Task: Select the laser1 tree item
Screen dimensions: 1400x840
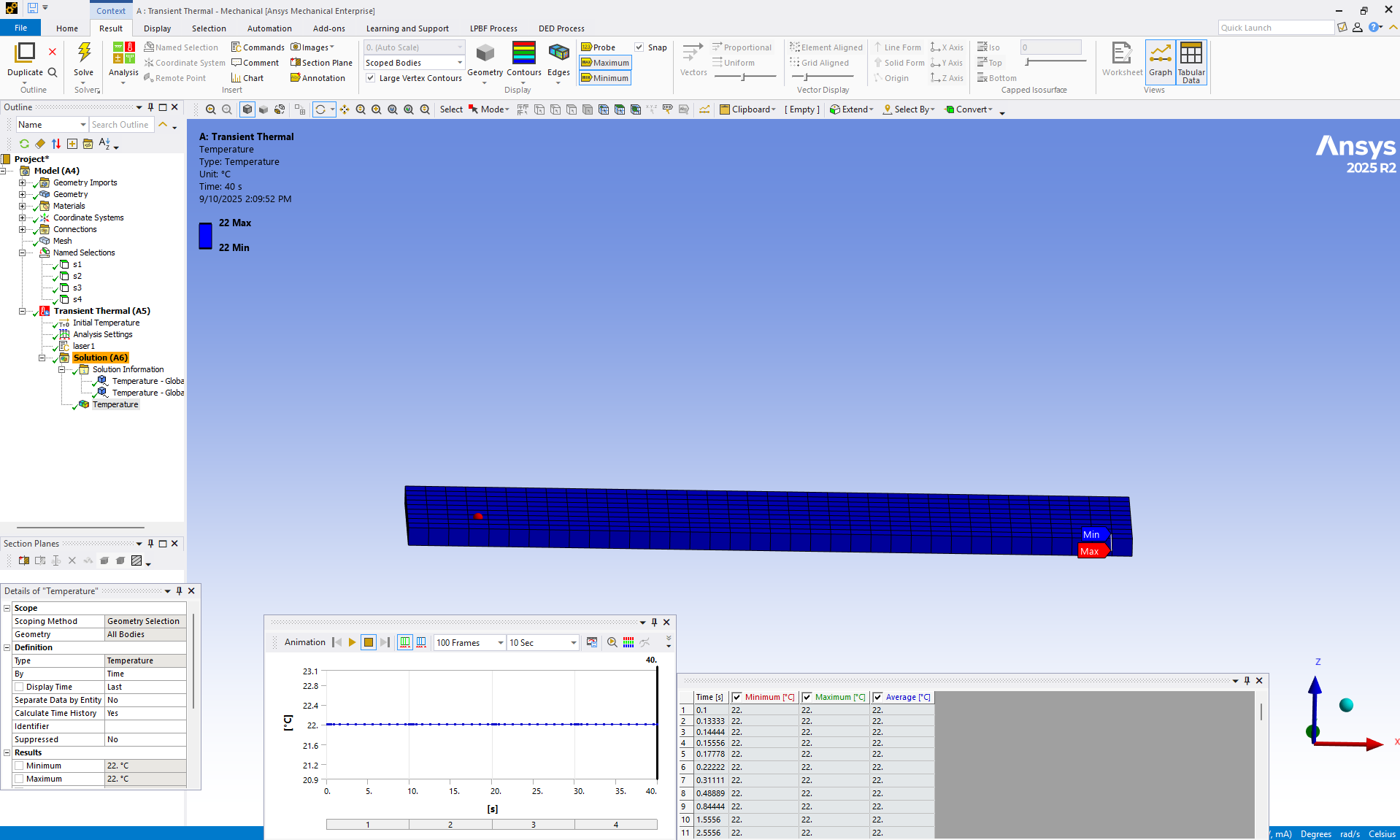Action: [84, 346]
